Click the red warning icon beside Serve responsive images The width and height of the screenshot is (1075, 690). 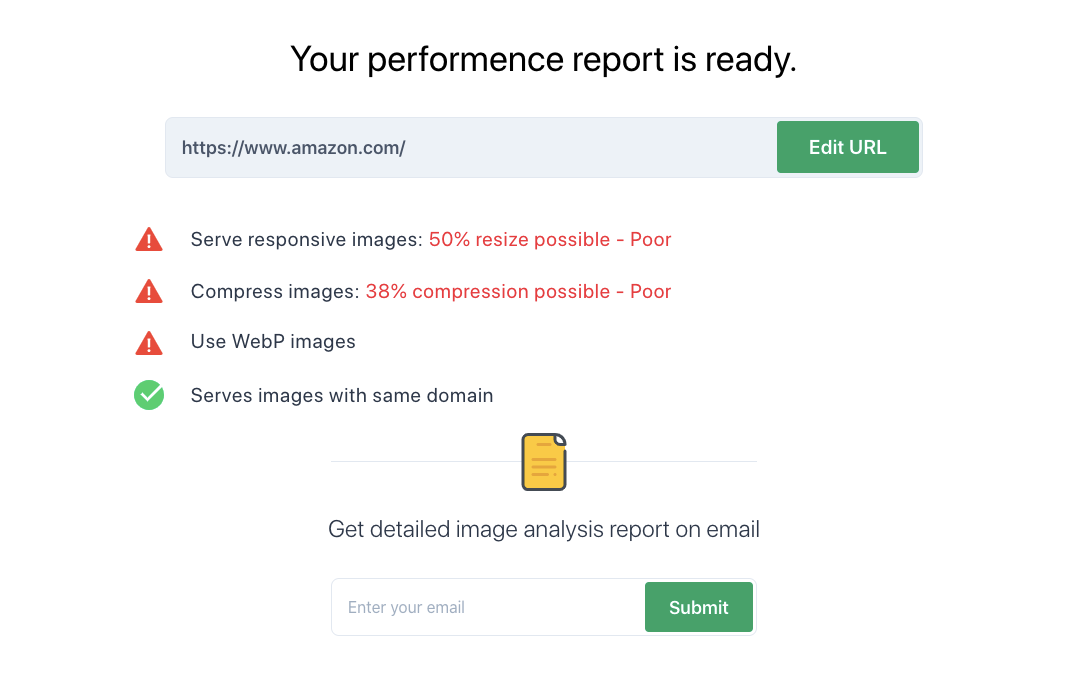pyautogui.click(x=149, y=239)
